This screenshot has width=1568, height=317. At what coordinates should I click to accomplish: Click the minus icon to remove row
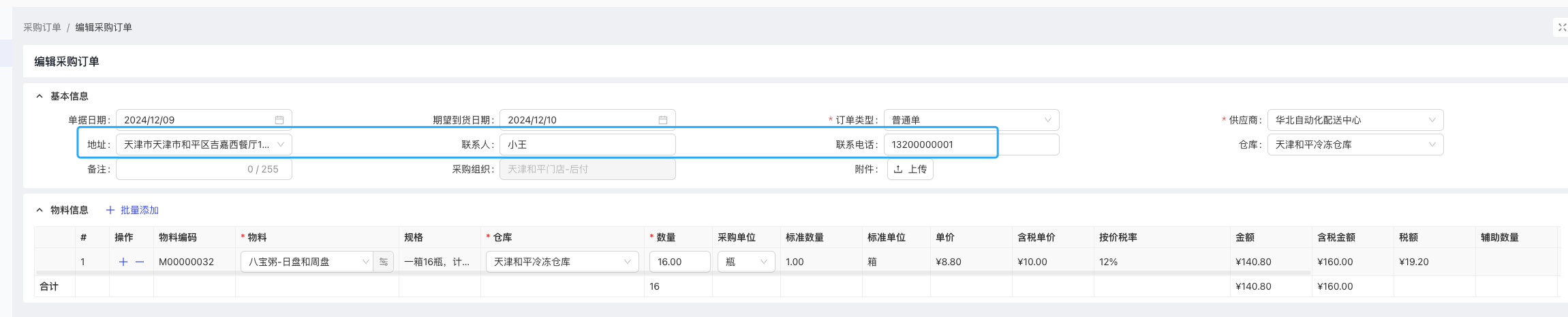[x=140, y=262]
